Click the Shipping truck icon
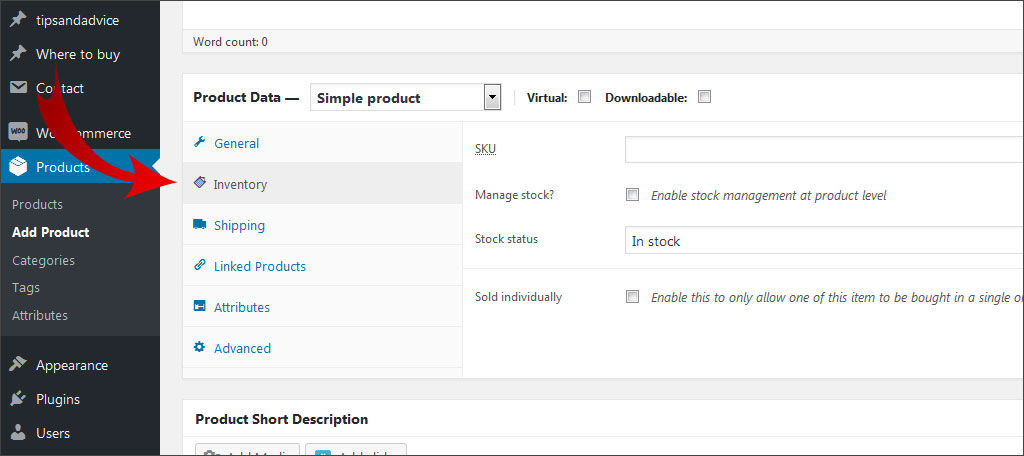This screenshot has height=456, width=1024. (x=200, y=225)
